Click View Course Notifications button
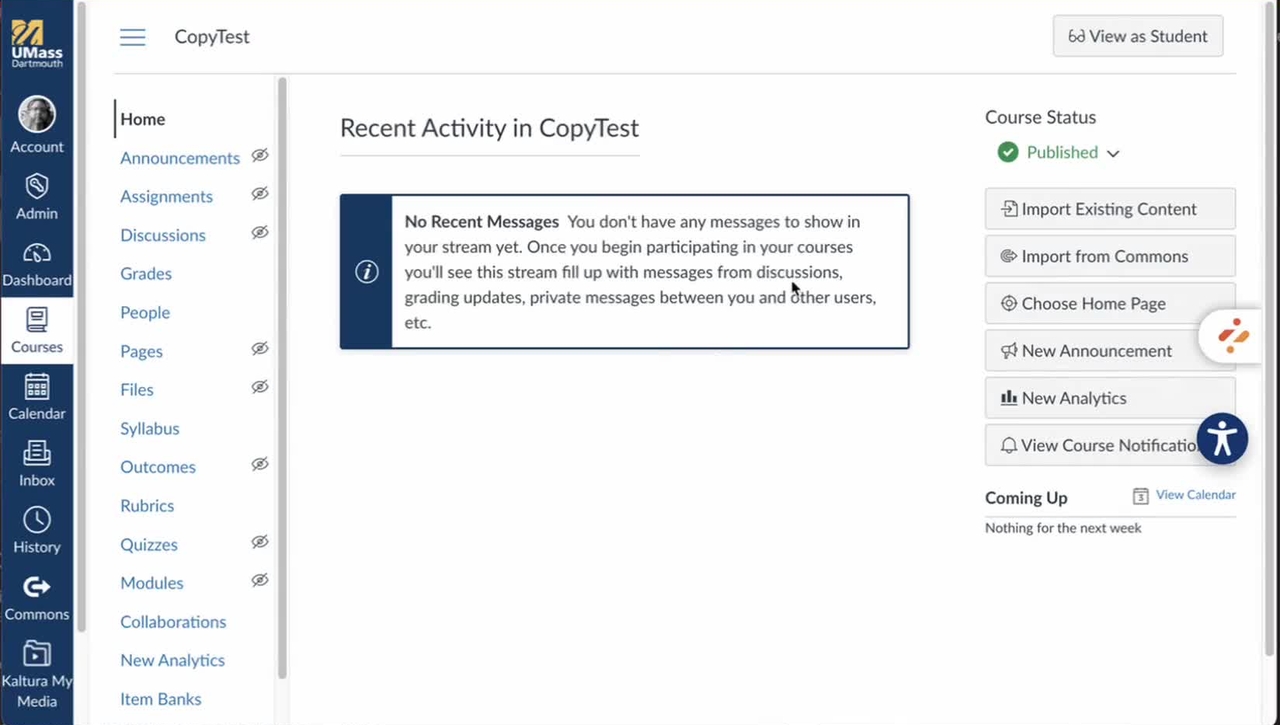This screenshot has width=1280, height=725. coord(1110,445)
